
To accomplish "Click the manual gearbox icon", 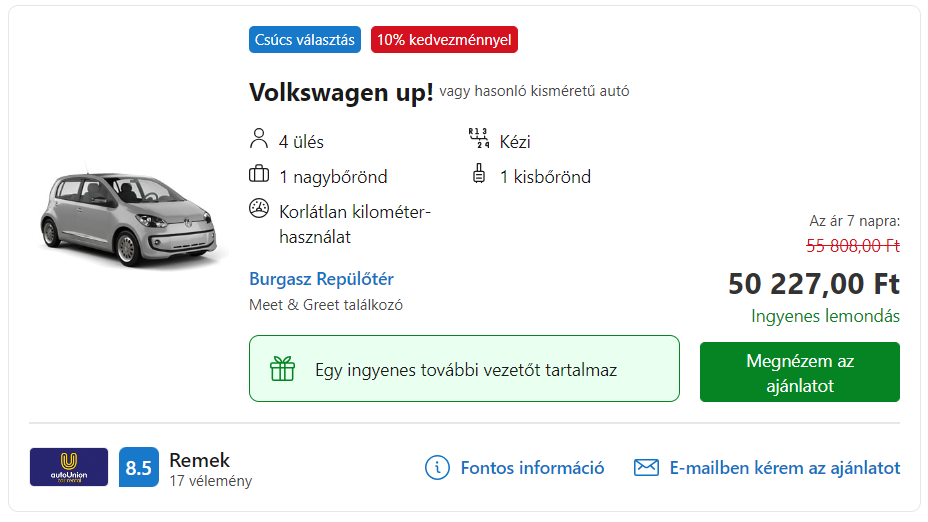I will (x=479, y=138).
